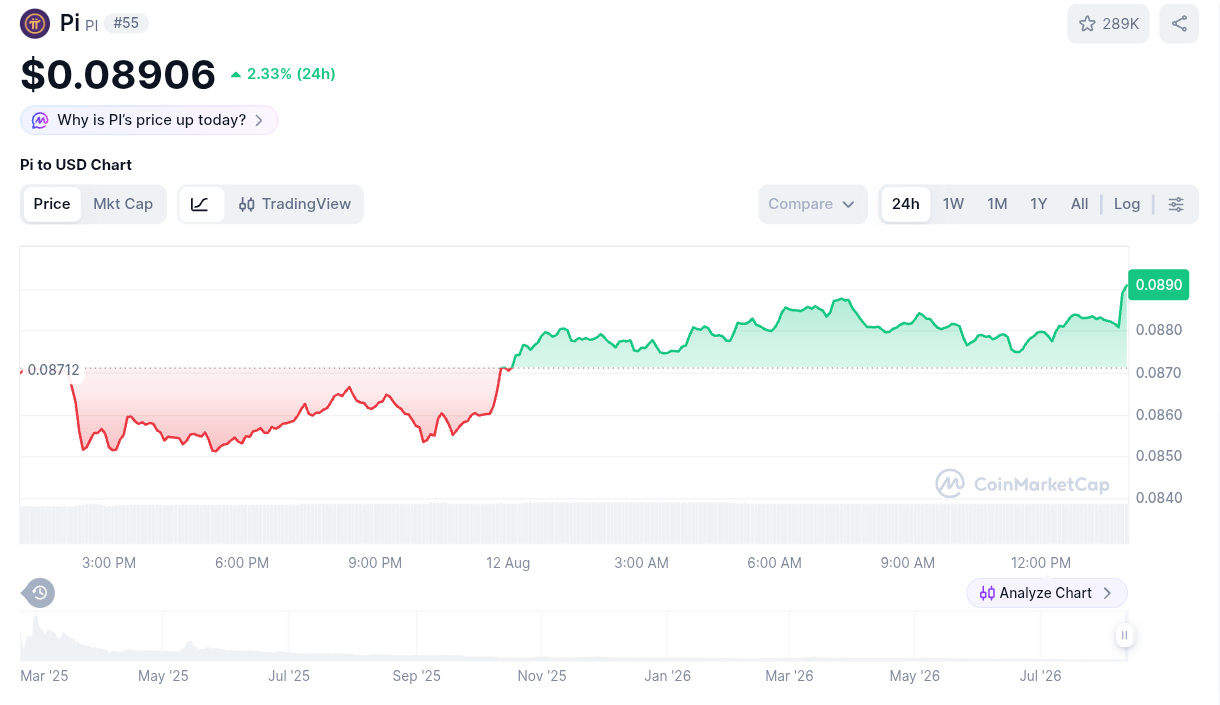This screenshot has height=705, width=1220.
Task: Select the 1Y time range tab
Action: coord(1039,204)
